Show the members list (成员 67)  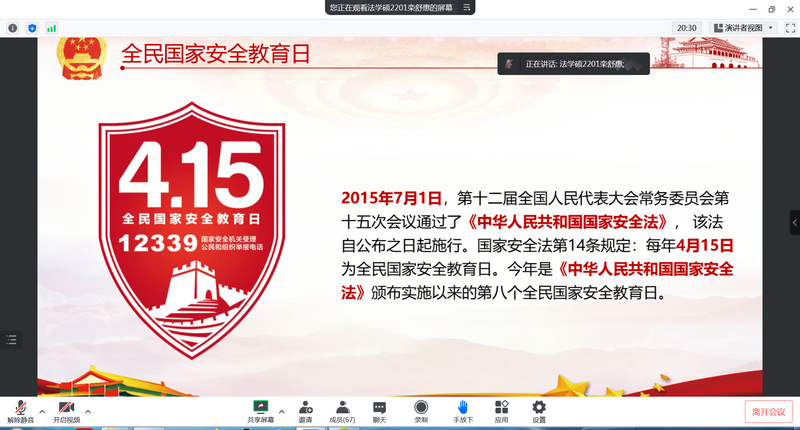343,410
